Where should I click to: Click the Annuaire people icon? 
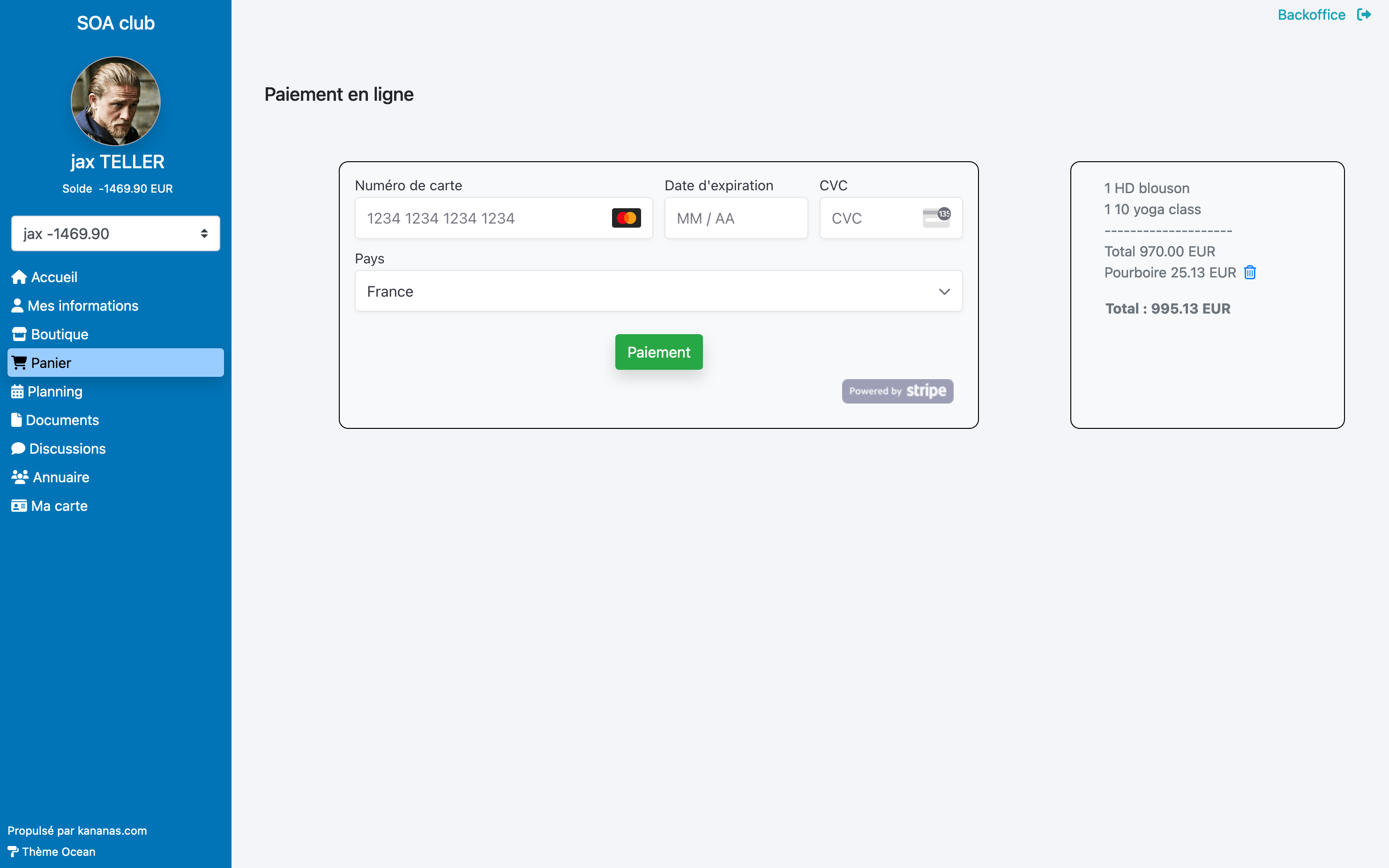[x=20, y=477]
